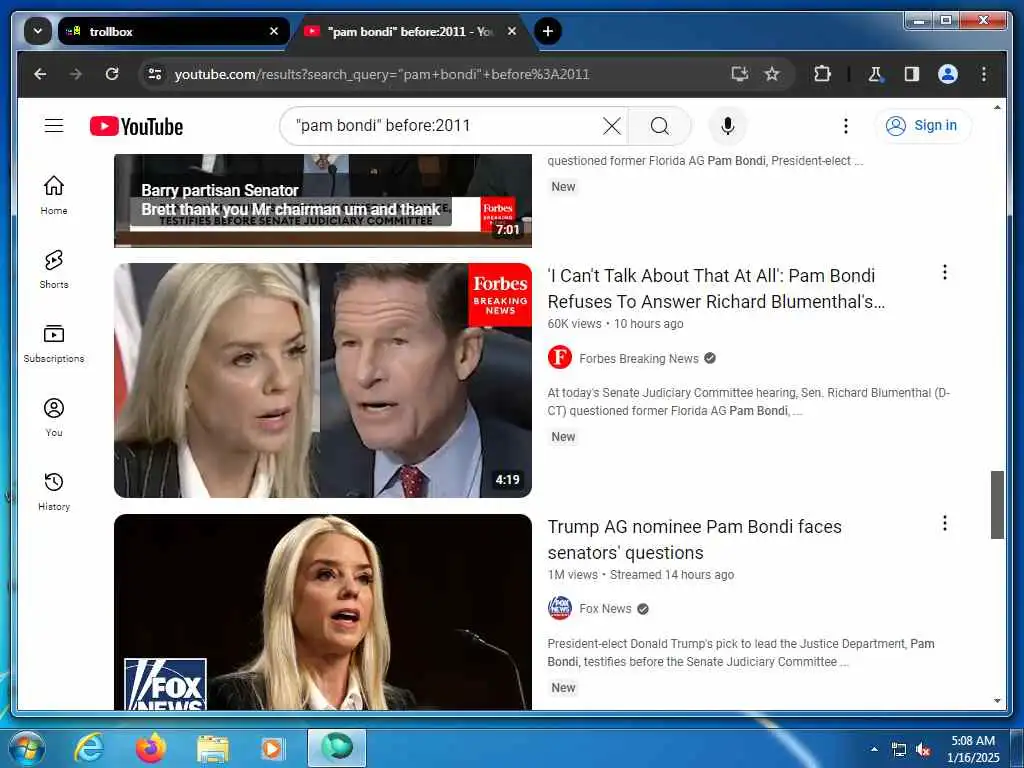Bookmark this page with the star icon

click(x=772, y=74)
